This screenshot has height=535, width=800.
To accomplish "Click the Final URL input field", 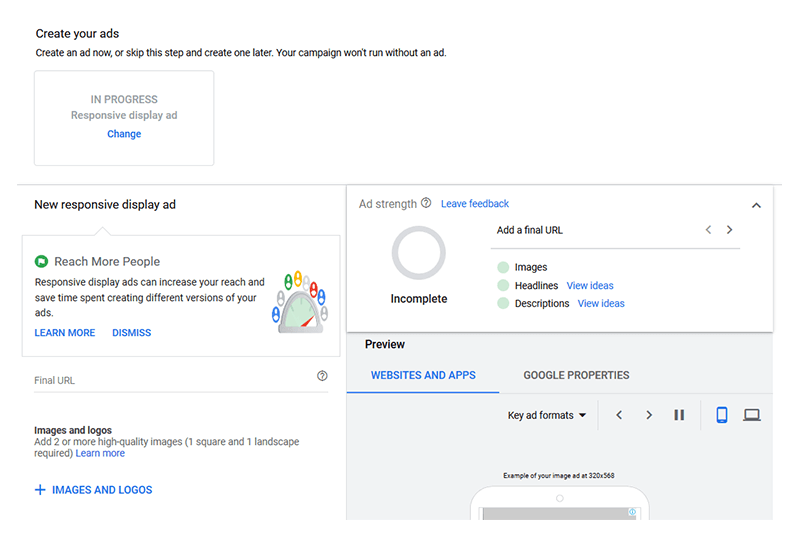I will click(x=170, y=380).
